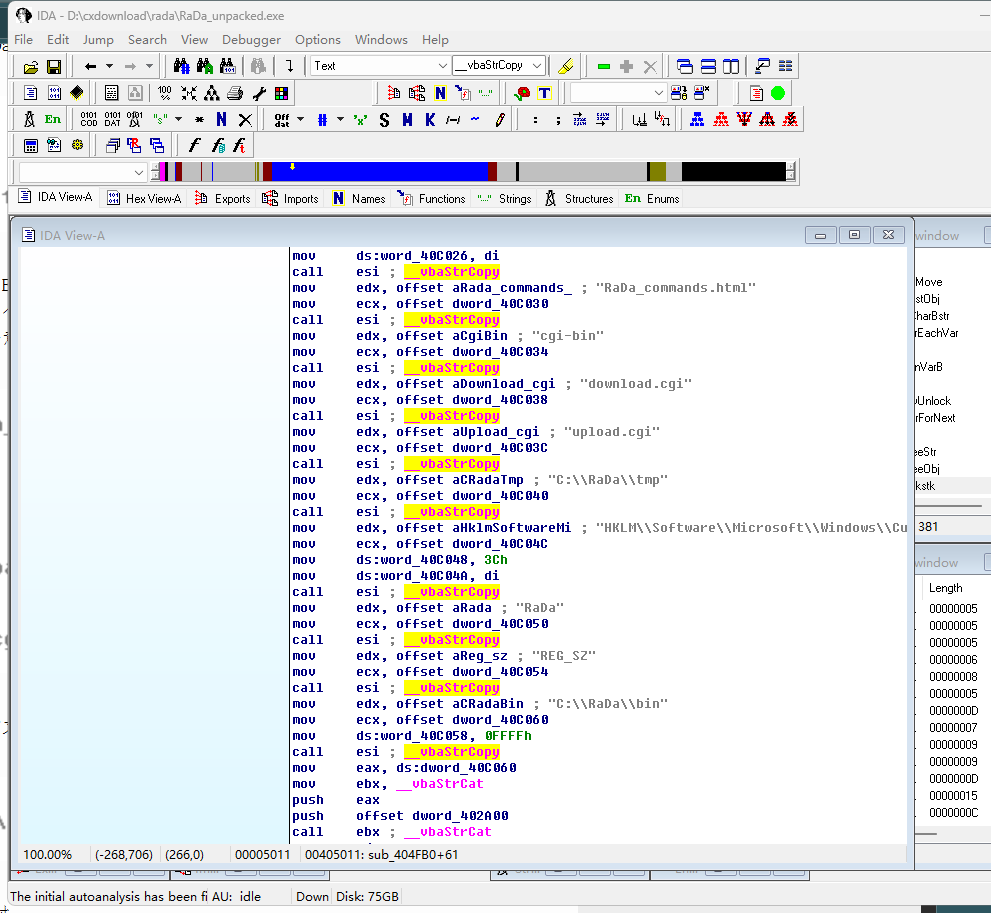Open the File menu
Image resolution: width=991 pixels, height=913 pixels.
[x=23, y=40]
